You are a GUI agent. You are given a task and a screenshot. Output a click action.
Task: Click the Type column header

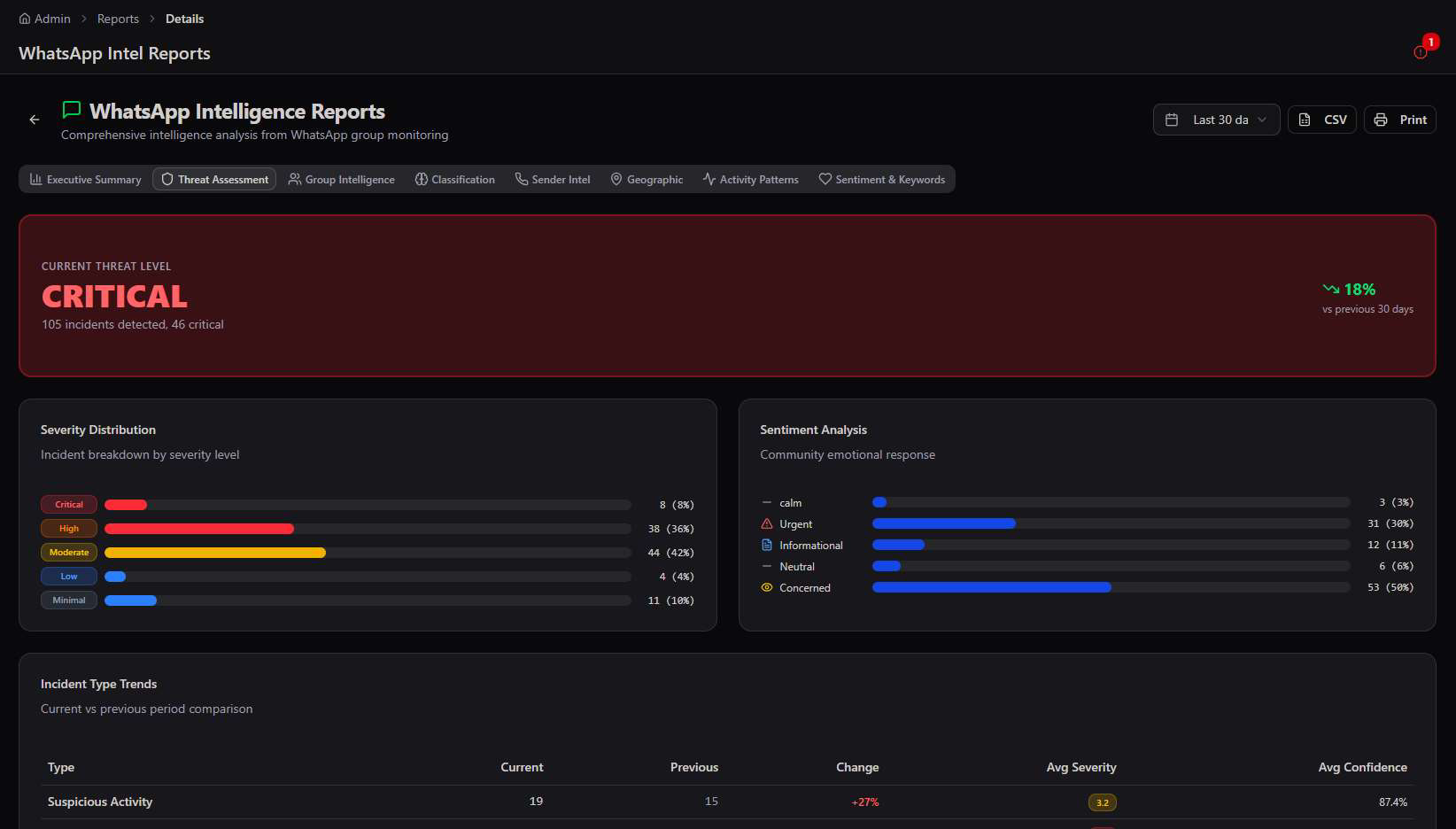pyautogui.click(x=61, y=767)
